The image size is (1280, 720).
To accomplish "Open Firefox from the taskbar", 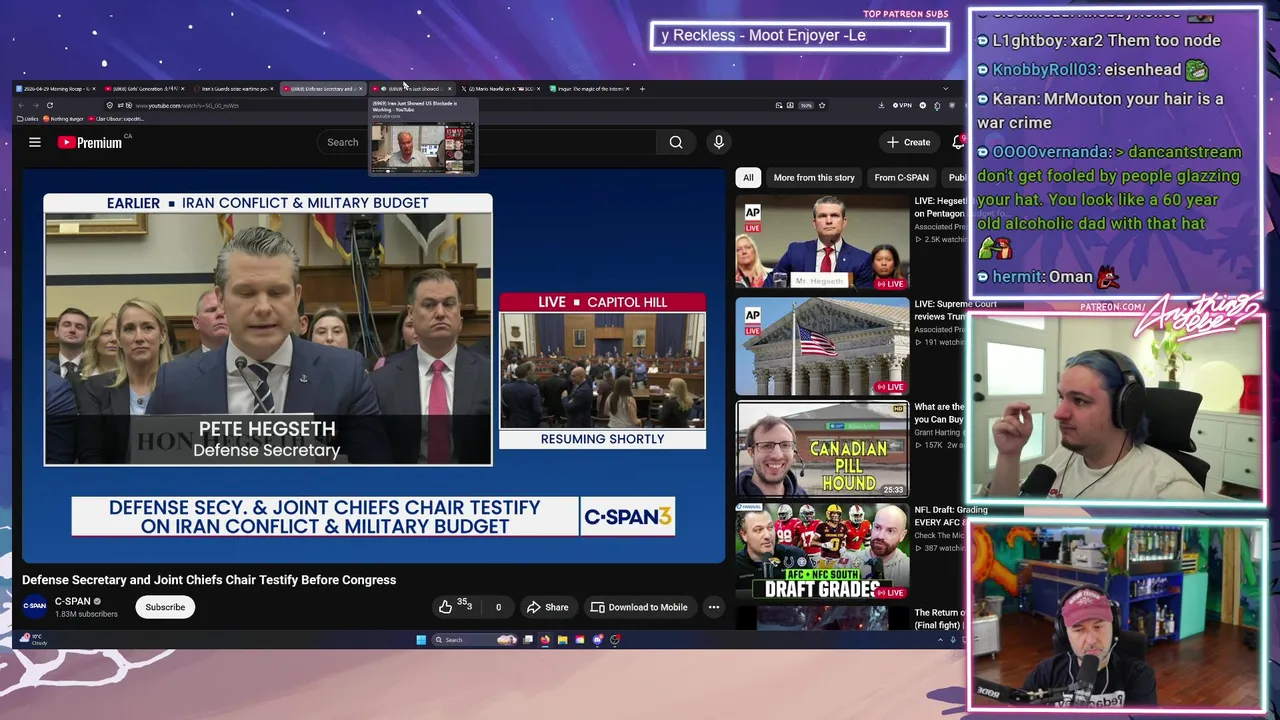I will click(545, 640).
